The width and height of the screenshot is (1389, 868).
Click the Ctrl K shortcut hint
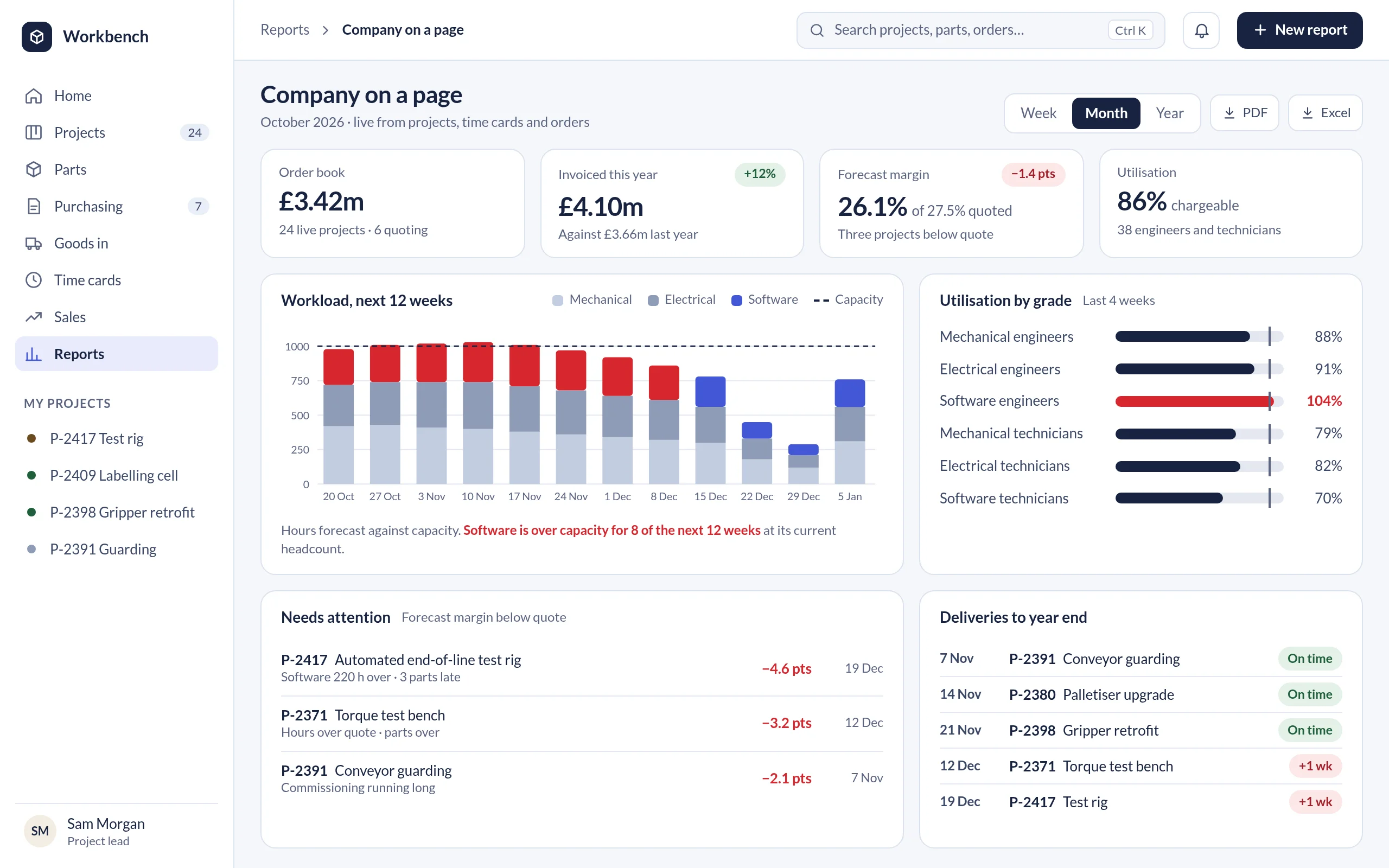(1130, 30)
